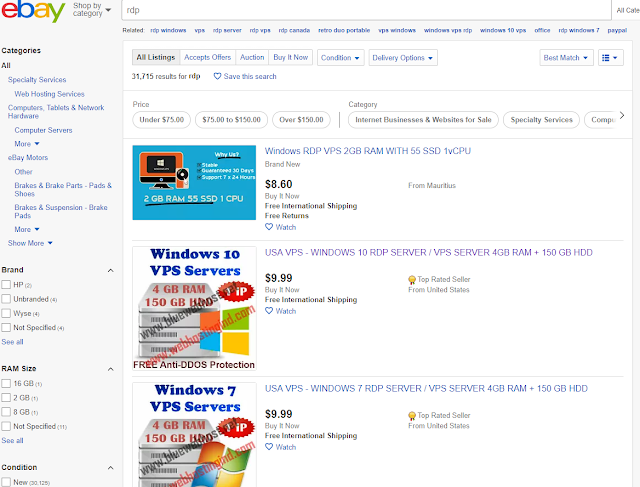640x487 pixels.
Task: Click the Windows 7 VPS Servers thumbnail
Action: (x=194, y=435)
